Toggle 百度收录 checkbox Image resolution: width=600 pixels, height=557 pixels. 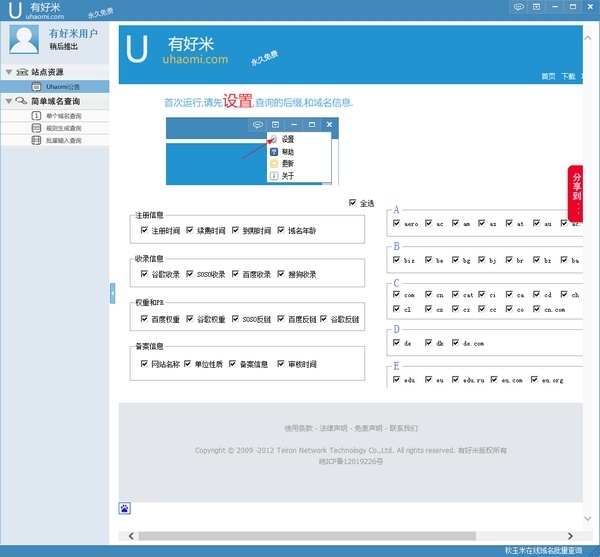point(235,274)
